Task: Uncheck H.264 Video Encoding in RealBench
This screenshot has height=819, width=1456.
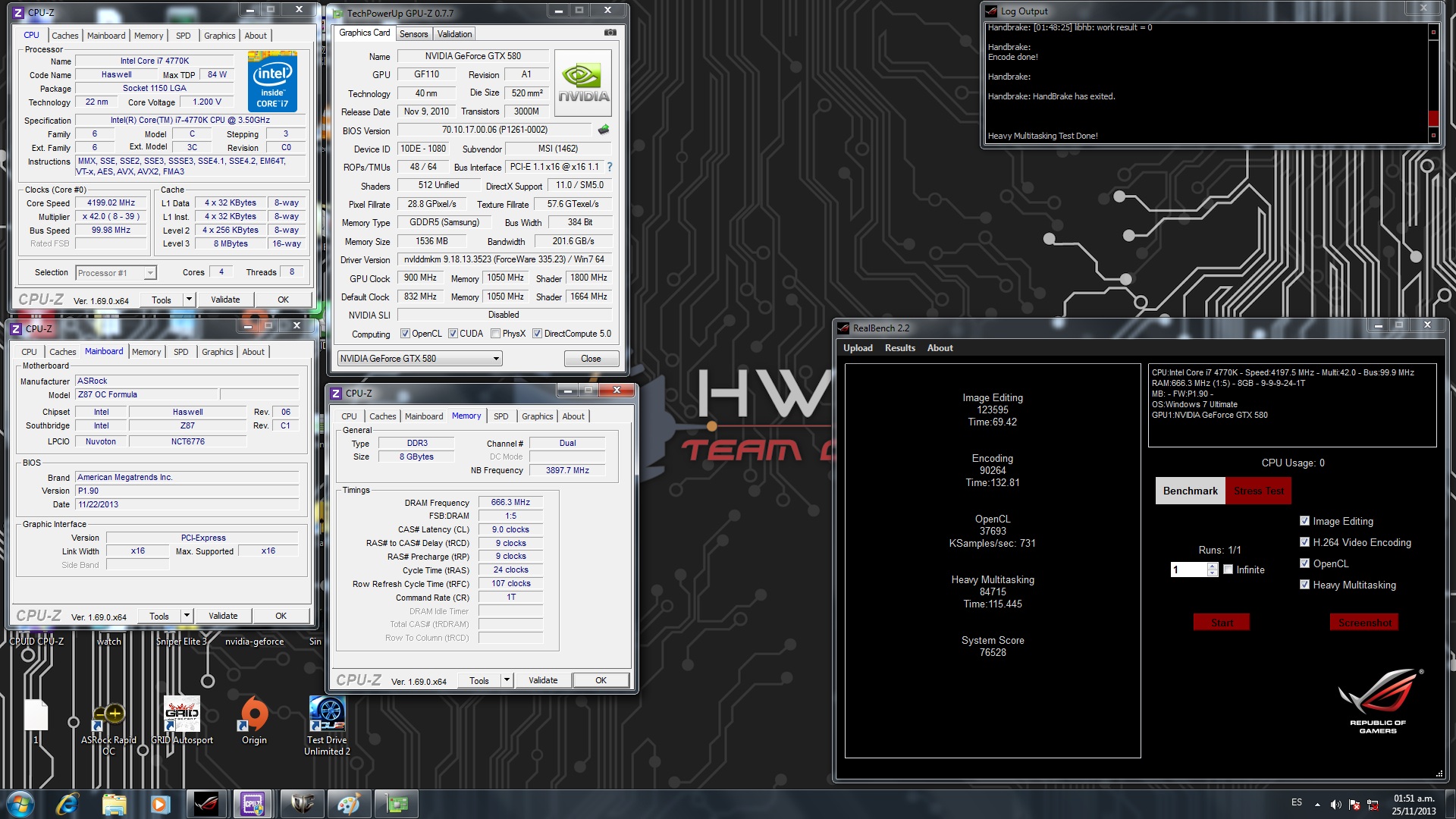Action: pyautogui.click(x=1304, y=542)
